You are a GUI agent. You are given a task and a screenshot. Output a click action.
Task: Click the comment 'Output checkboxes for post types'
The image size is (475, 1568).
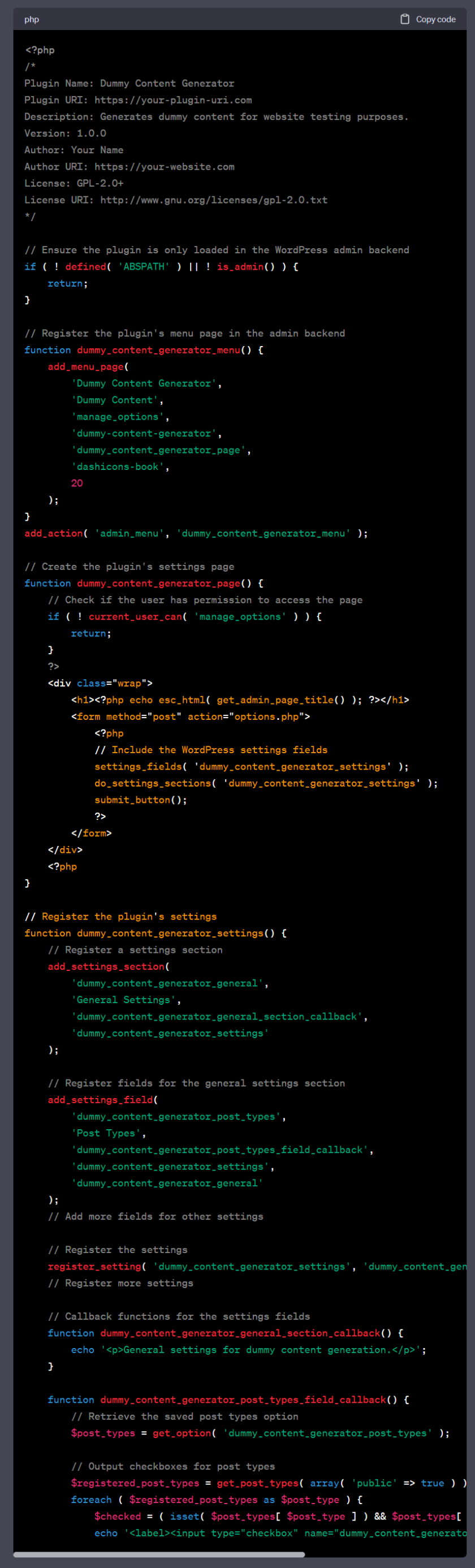pyautogui.click(x=173, y=1467)
